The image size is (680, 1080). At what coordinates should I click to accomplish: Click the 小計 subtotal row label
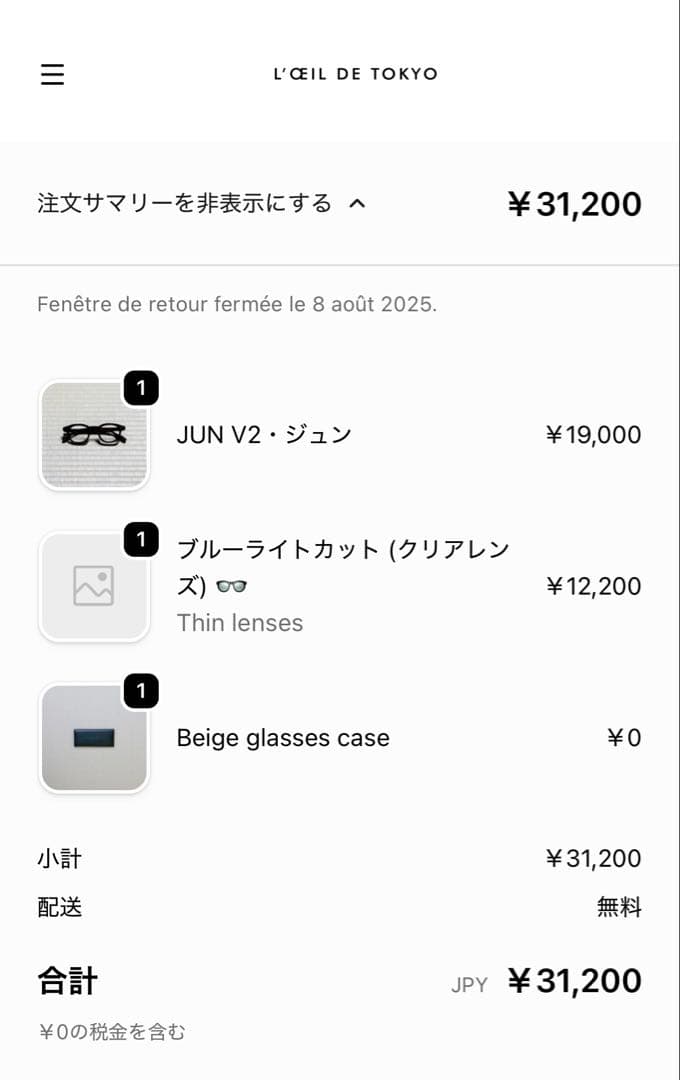60,859
